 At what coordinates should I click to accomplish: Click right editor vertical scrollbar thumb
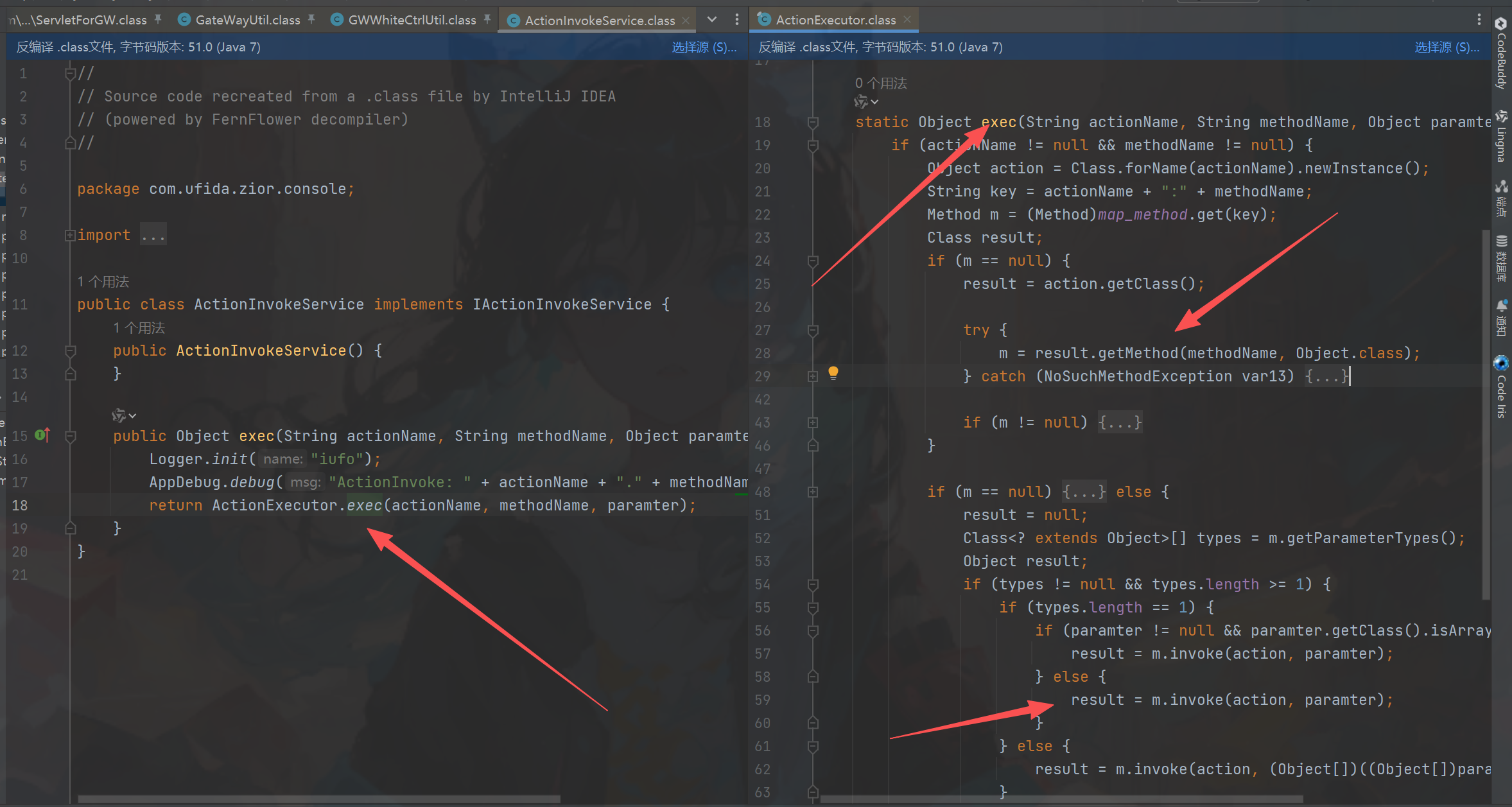tap(1485, 411)
